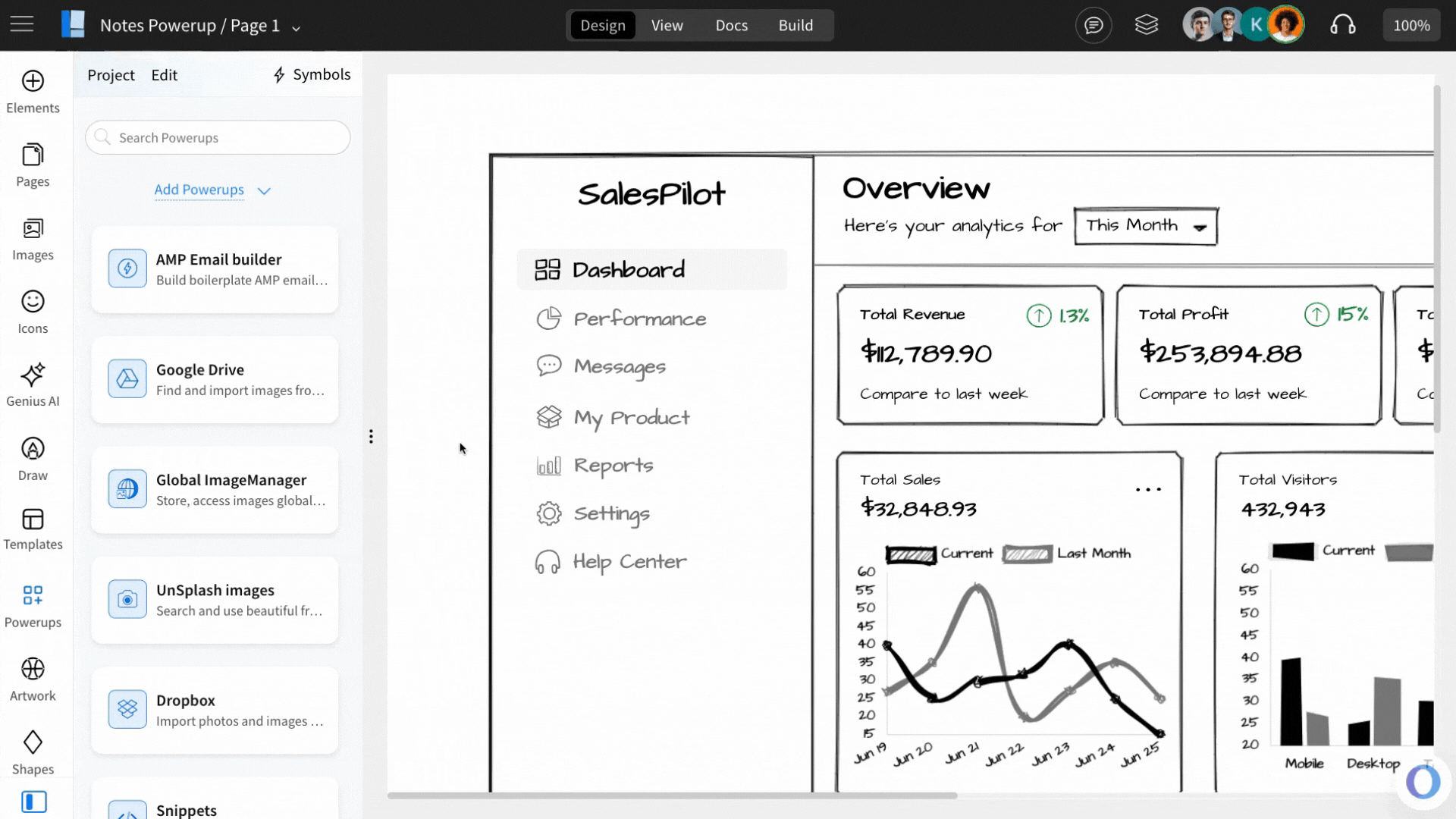1456x819 pixels.
Task: Open the page name dropdown arrow
Action: (x=297, y=28)
